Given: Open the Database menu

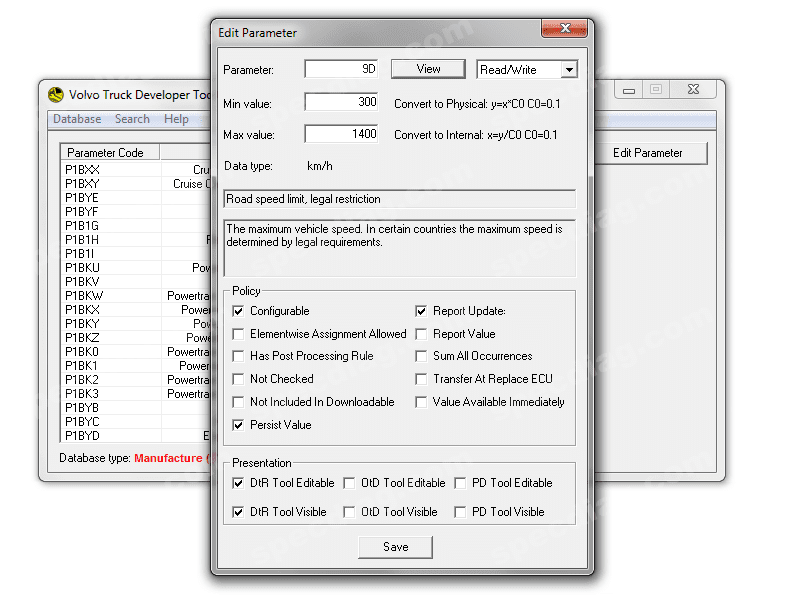Looking at the screenshot, I should coord(77,119).
